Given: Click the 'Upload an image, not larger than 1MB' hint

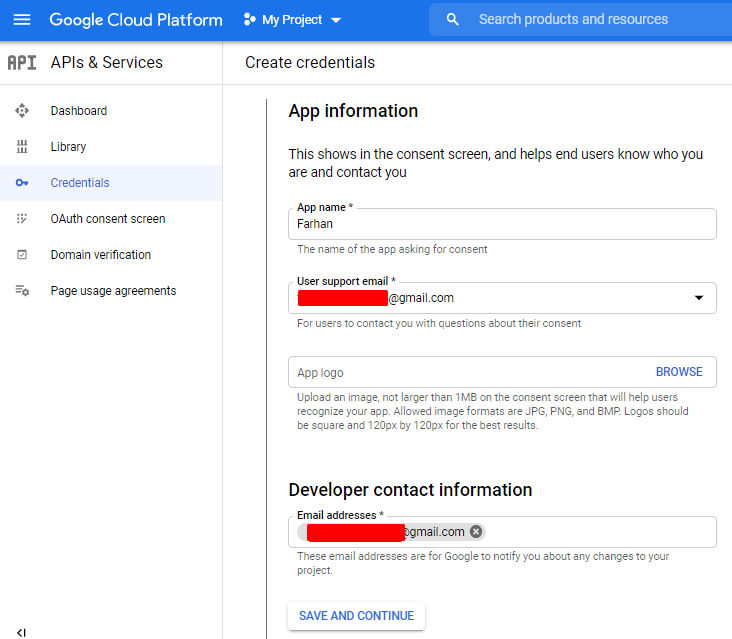Looking at the screenshot, I should (493, 411).
